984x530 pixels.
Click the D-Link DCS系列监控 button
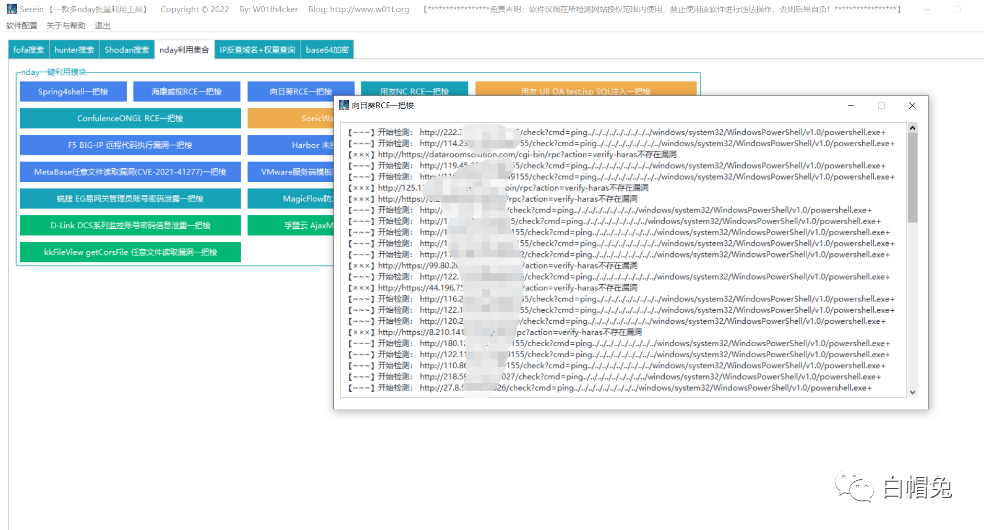coord(130,225)
